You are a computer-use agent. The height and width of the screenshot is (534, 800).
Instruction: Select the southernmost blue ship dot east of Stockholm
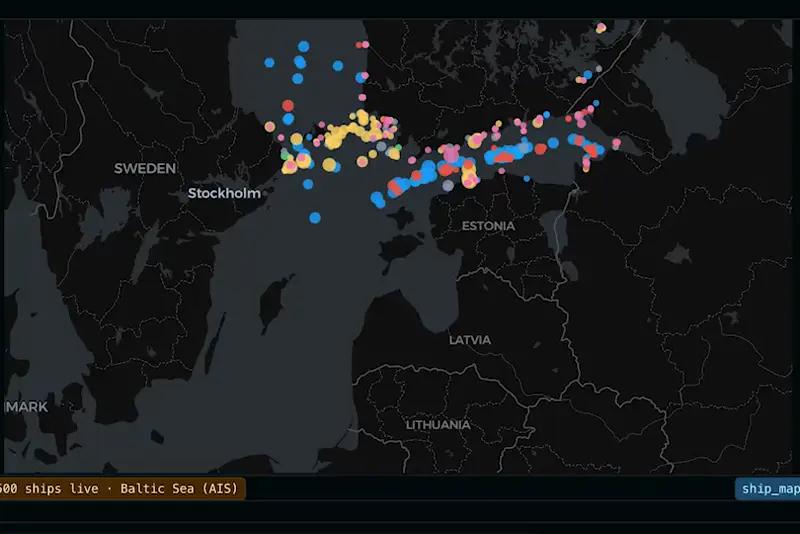315,218
